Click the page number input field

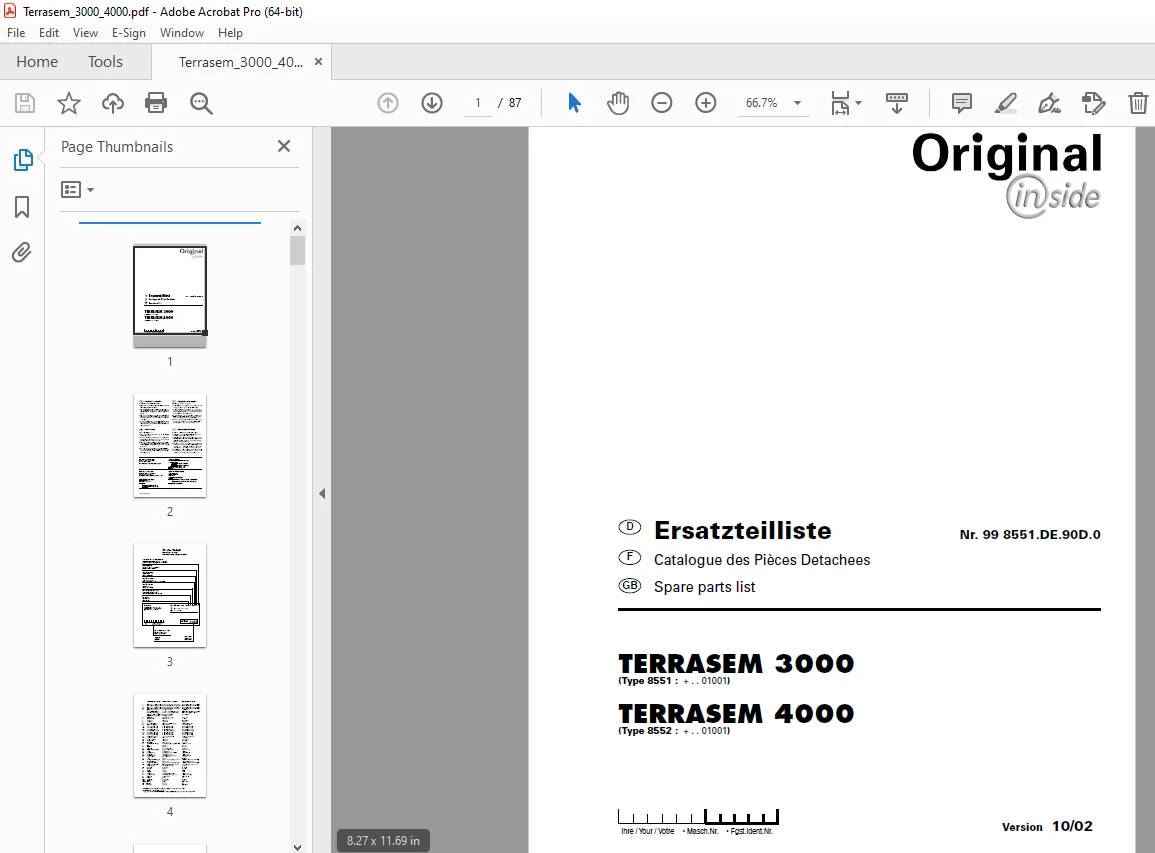coord(478,103)
